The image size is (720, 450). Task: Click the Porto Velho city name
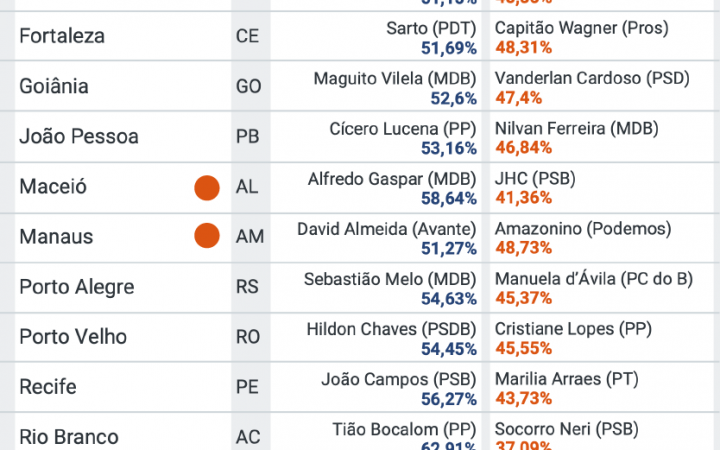[x=73, y=337]
